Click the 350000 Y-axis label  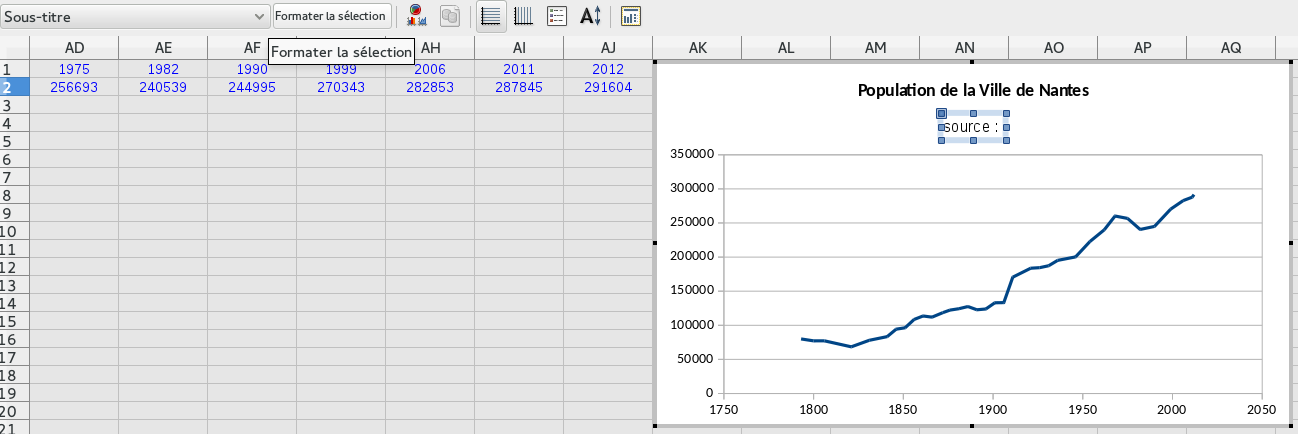pyautogui.click(x=689, y=154)
